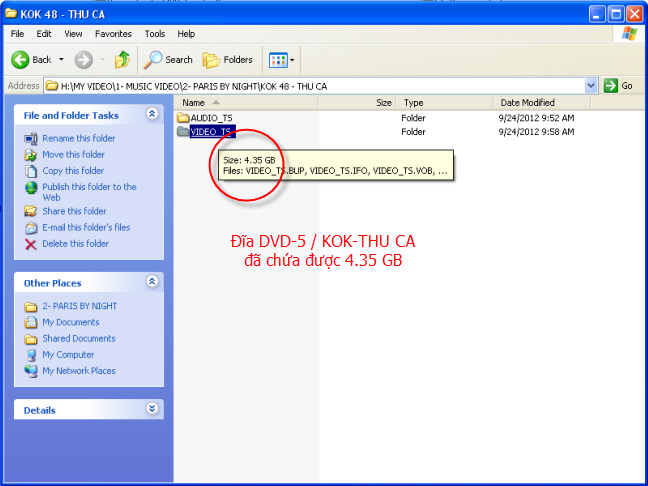This screenshot has height=486, width=648.
Task: Click Rename this folder link
Action: (x=79, y=138)
